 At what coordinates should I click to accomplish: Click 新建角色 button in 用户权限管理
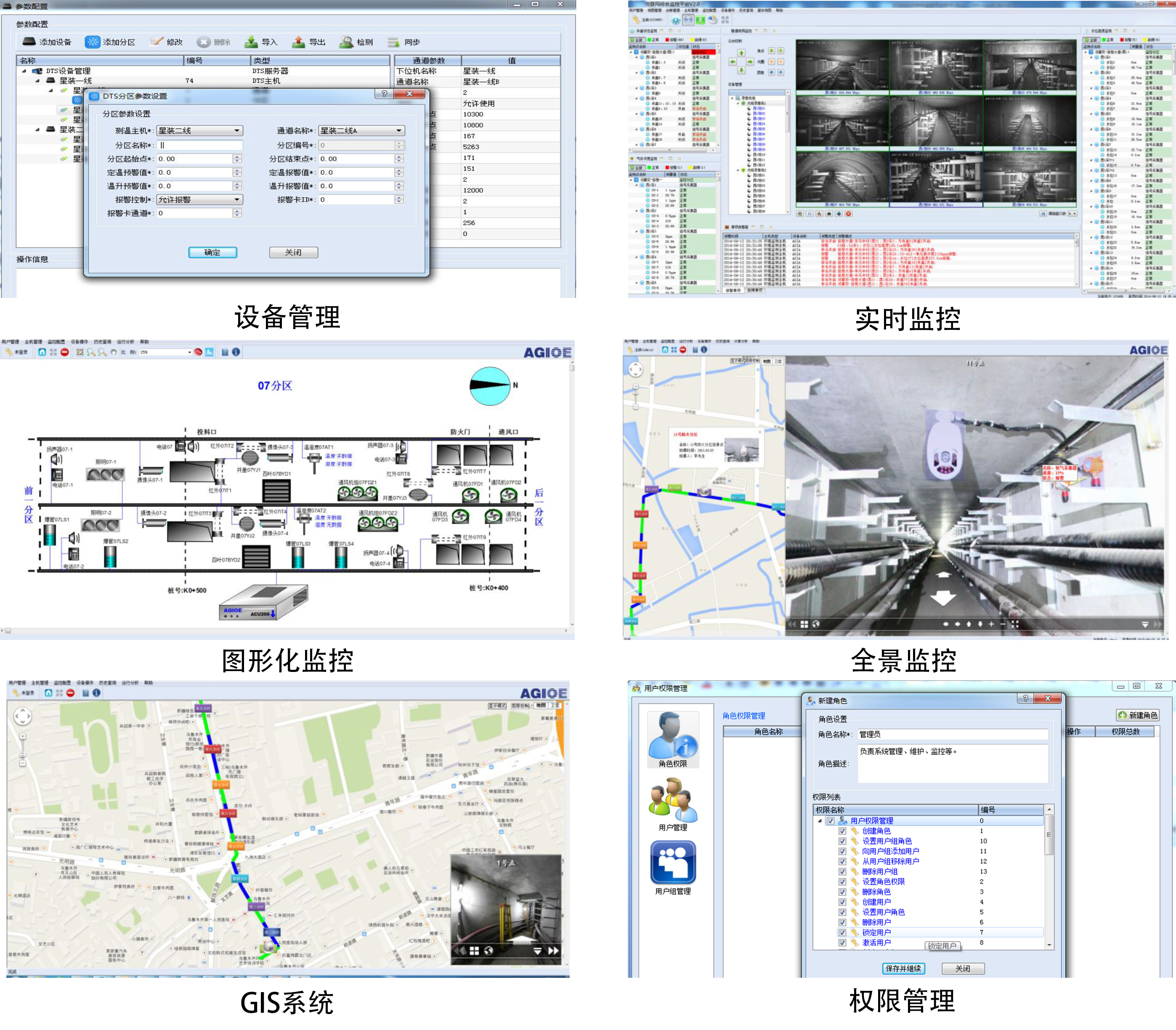click(1137, 715)
